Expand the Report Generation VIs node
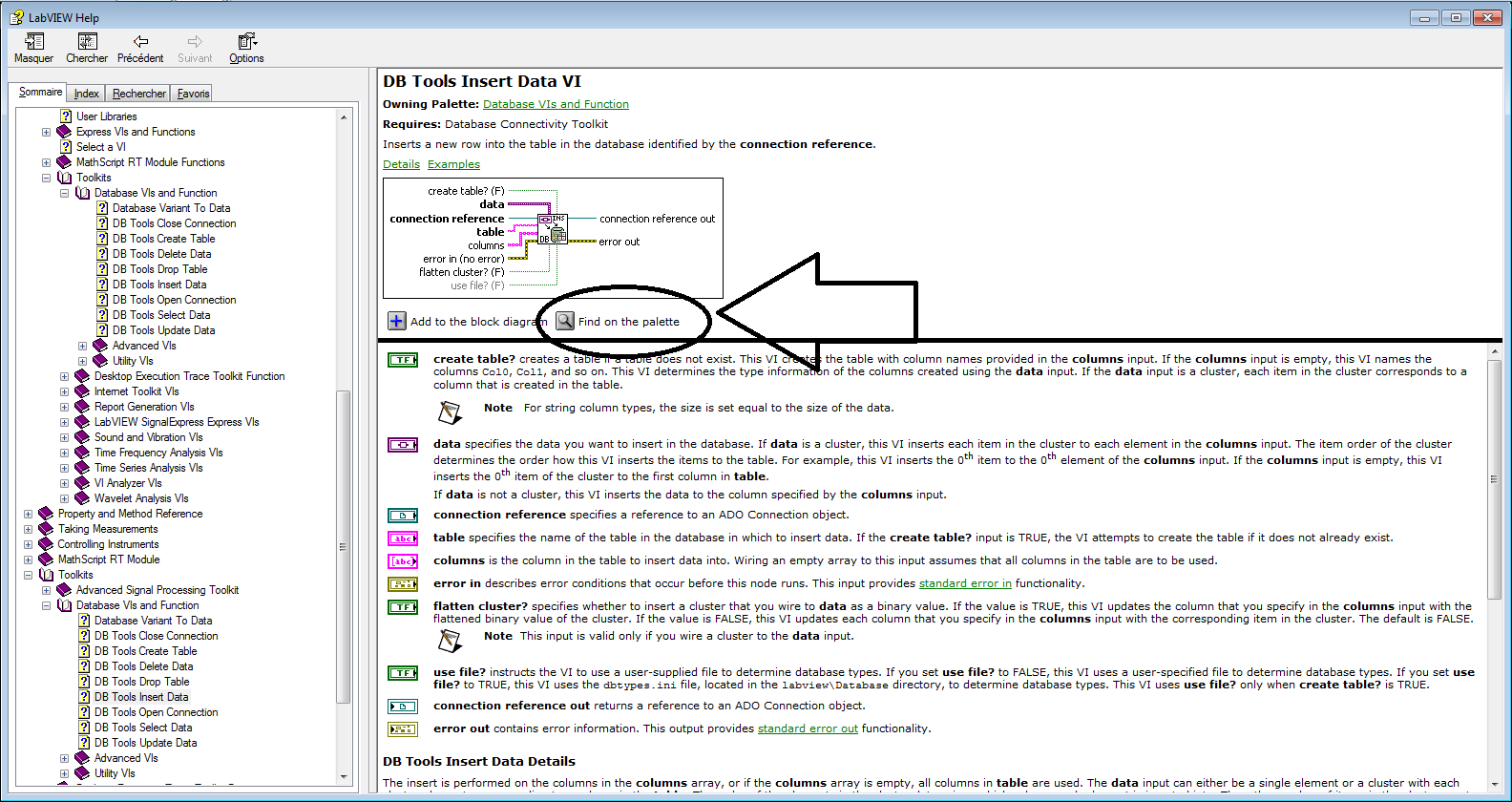Viewport: 1512px width, 802px height. 64,407
